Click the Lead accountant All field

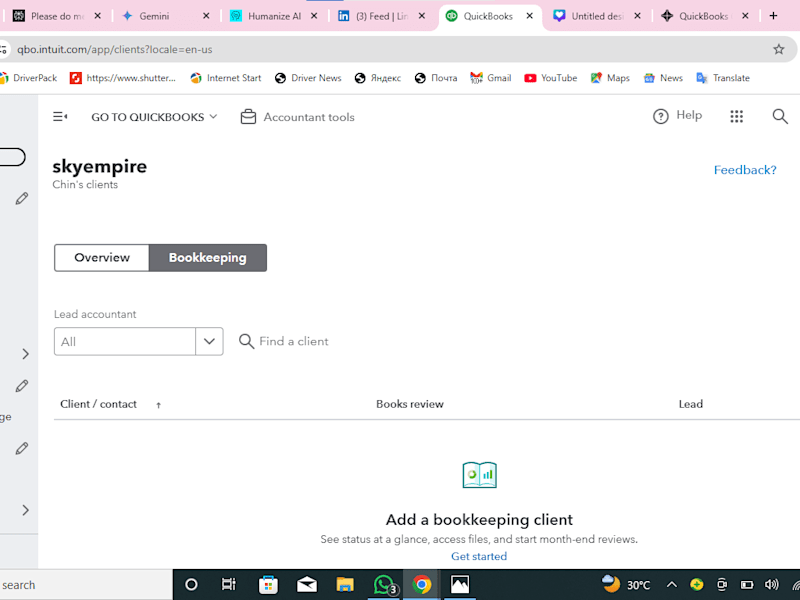(x=124, y=341)
